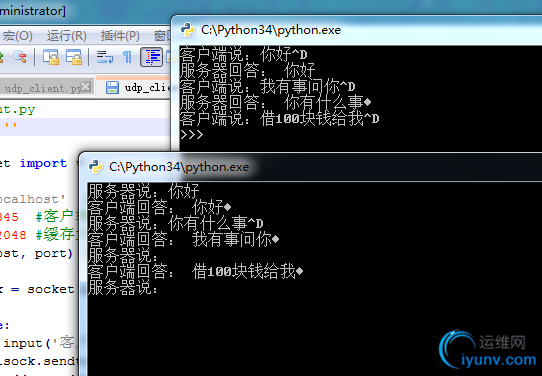Toggle the indent guide toolbar button
Screen dimensions: 542x376
coord(151,57)
